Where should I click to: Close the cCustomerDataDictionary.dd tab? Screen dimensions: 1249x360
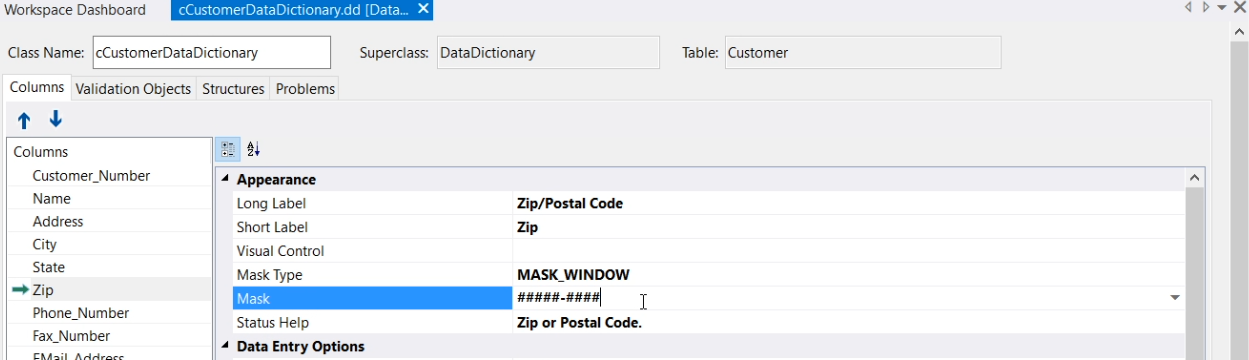pyautogui.click(x=423, y=9)
